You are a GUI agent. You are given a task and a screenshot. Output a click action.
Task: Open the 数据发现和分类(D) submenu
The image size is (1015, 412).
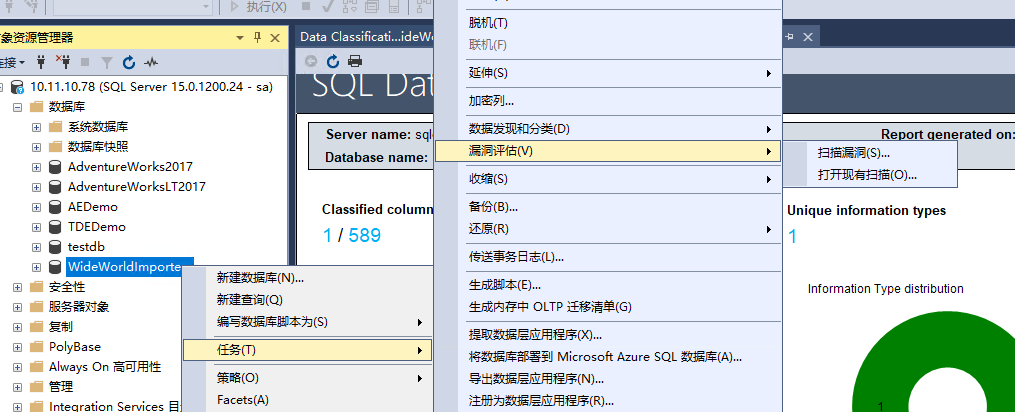click(607, 129)
